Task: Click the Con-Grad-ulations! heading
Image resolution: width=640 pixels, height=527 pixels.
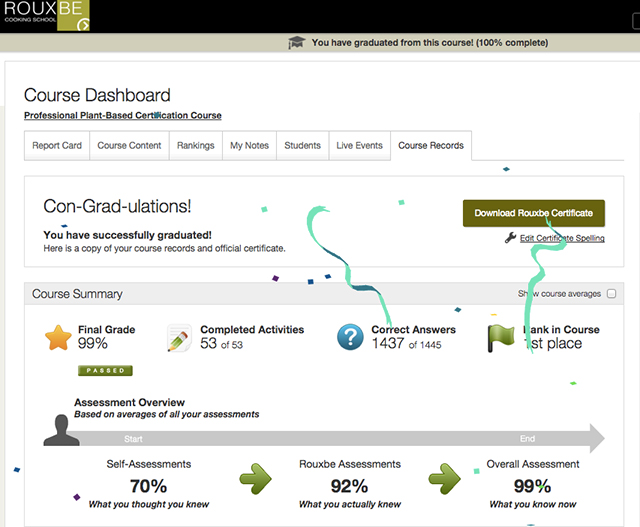Action: pos(117,206)
